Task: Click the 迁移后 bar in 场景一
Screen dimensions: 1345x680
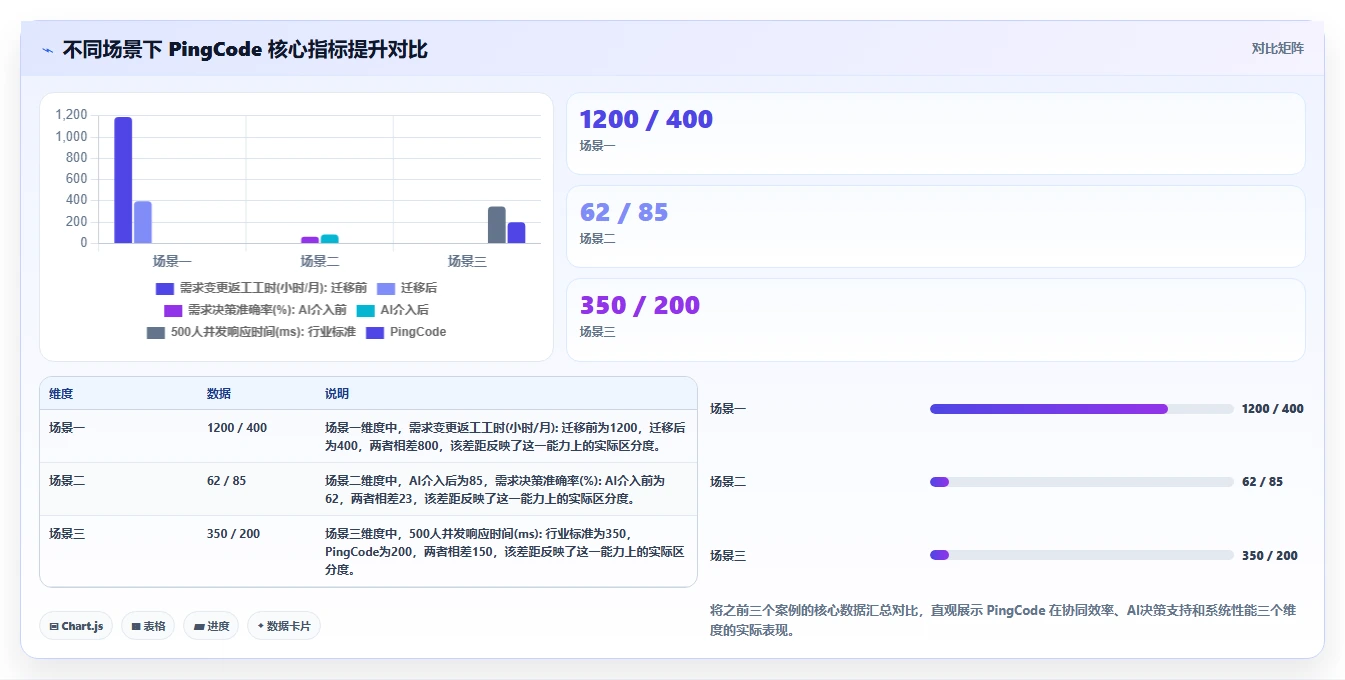Action: [143, 222]
